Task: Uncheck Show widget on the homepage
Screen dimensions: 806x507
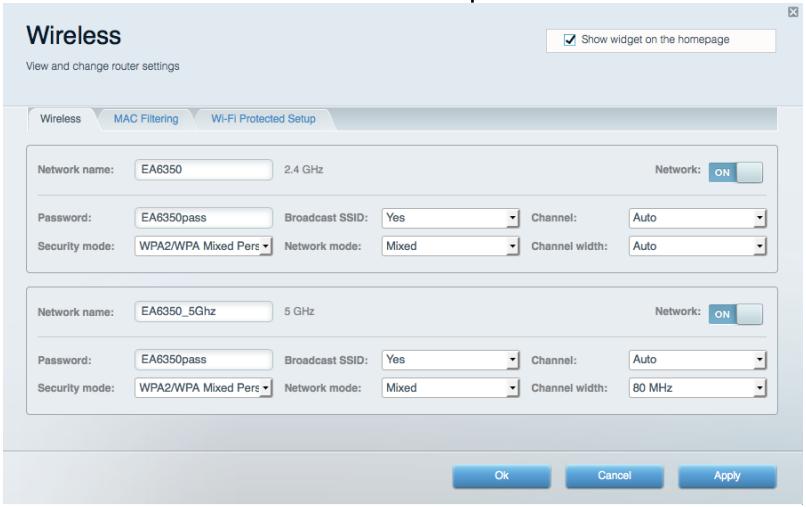Action: pyautogui.click(x=570, y=40)
